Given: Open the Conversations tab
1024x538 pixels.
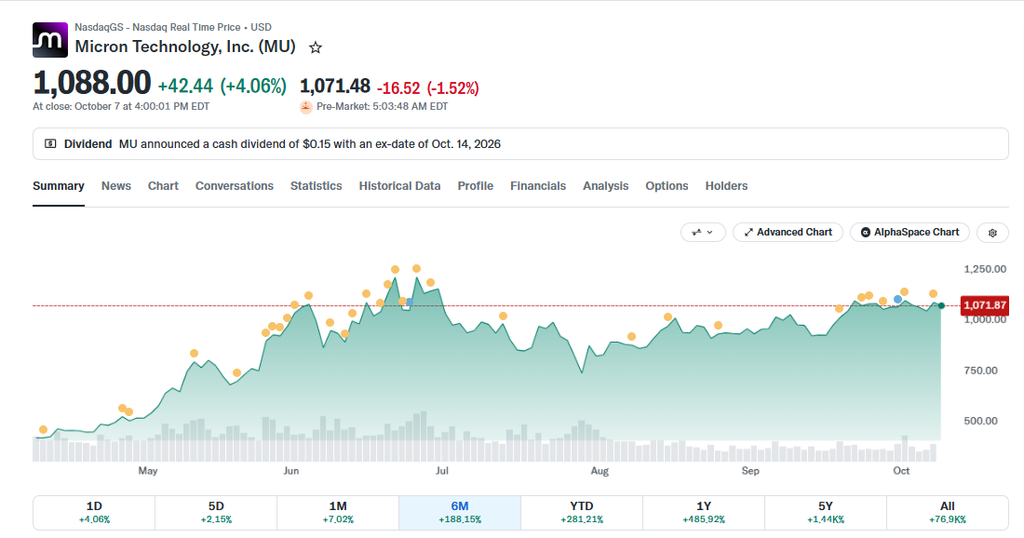Looking at the screenshot, I should 234,186.
